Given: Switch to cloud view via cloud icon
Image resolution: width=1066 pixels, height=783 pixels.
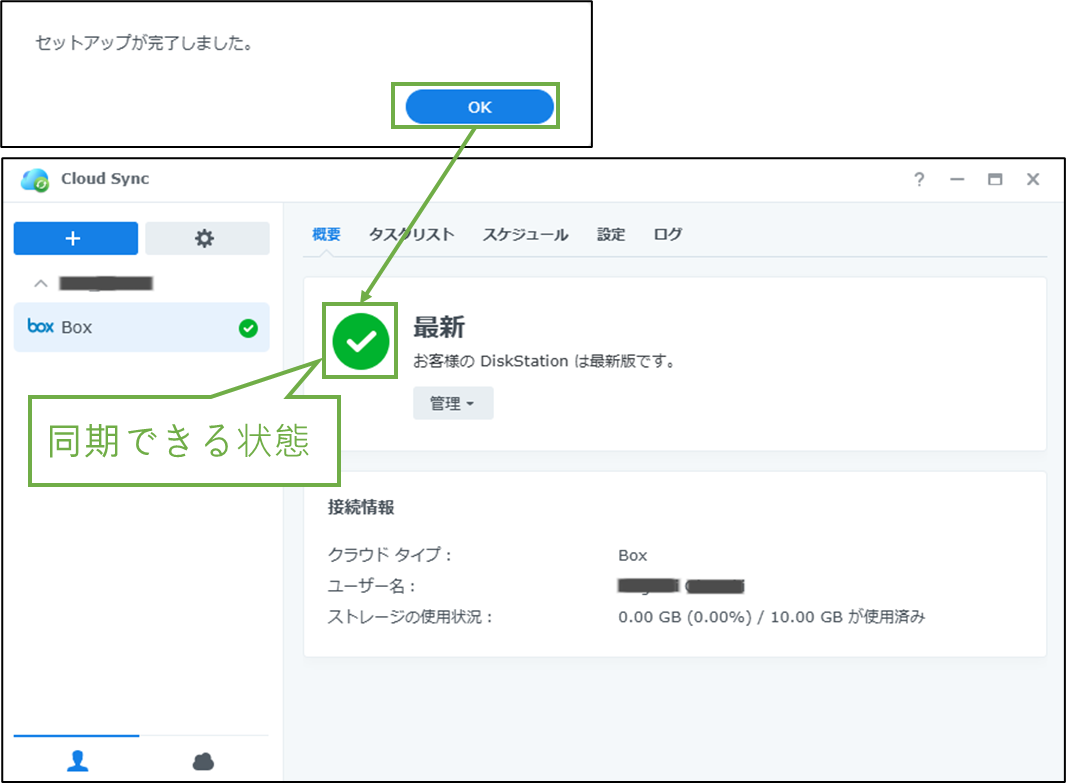Looking at the screenshot, I should coord(203,760).
